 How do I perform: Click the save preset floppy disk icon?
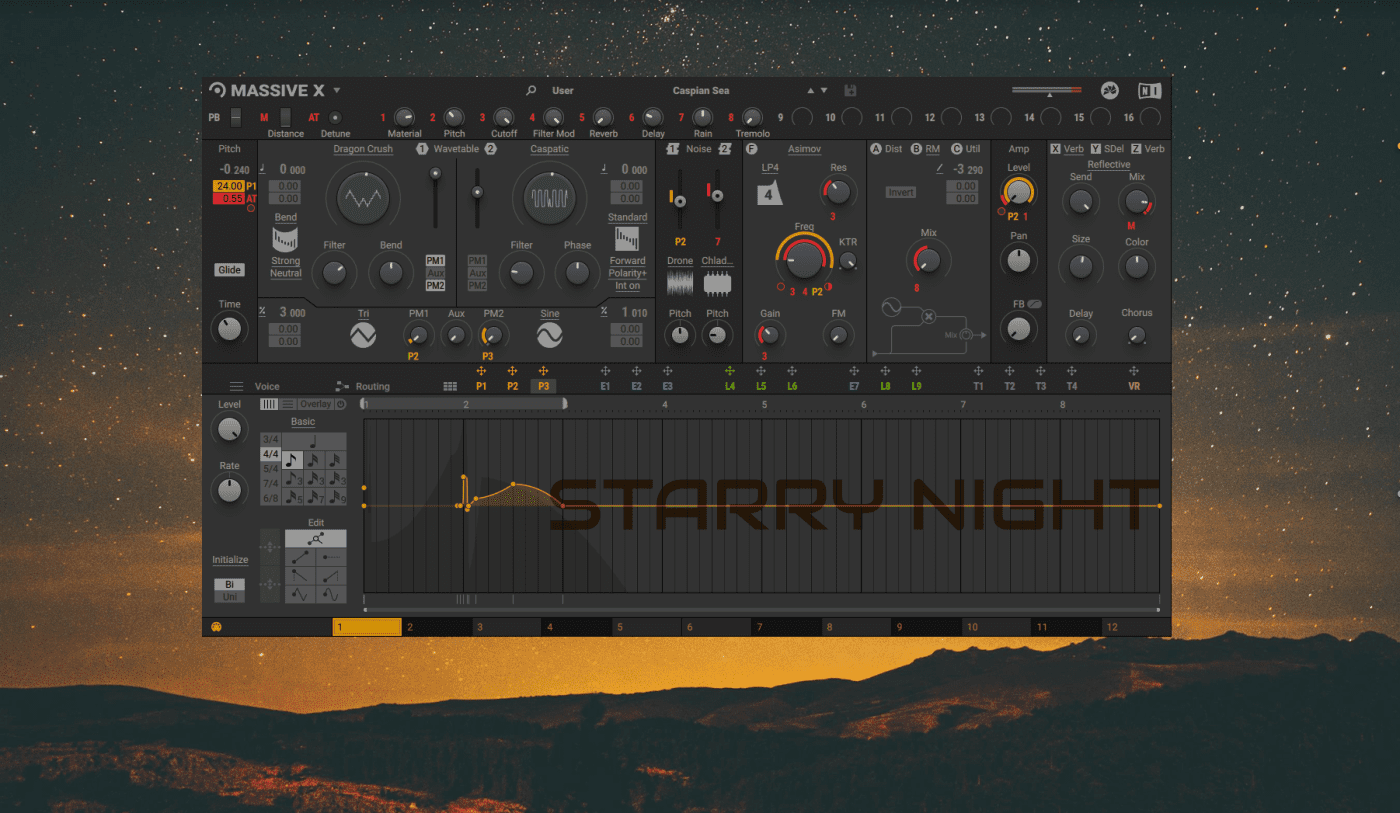[850, 90]
